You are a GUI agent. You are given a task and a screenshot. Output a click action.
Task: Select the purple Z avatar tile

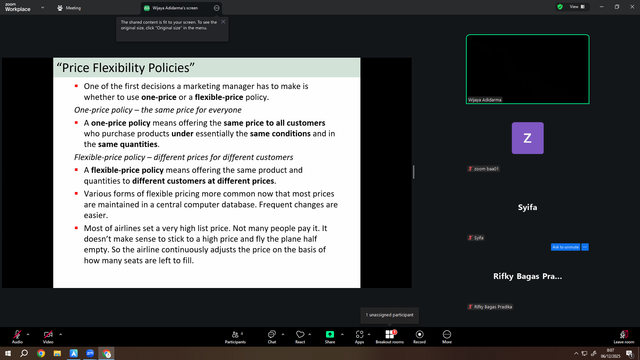(x=528, y=138)
